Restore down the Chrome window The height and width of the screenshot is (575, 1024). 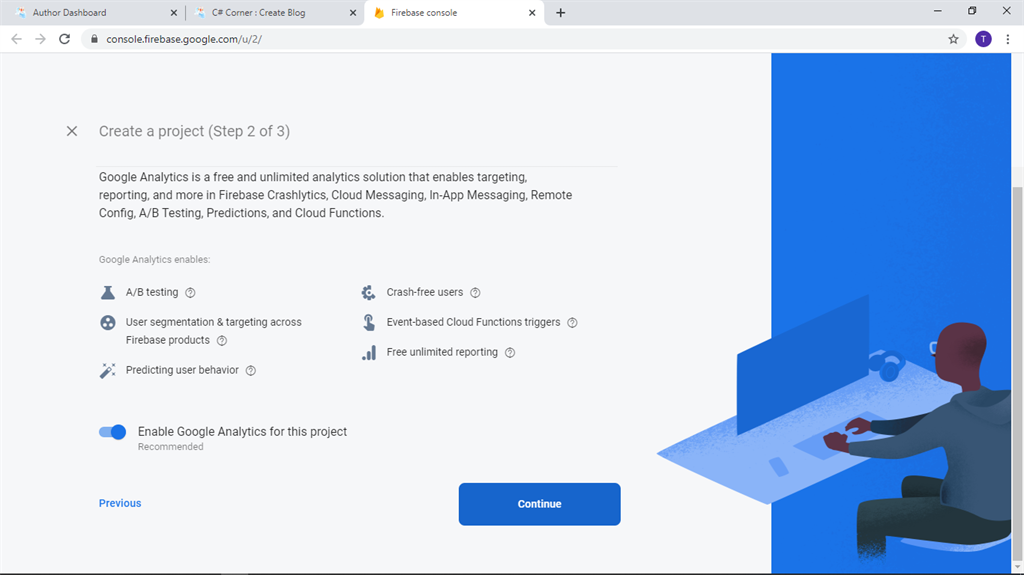coord(972,11)
